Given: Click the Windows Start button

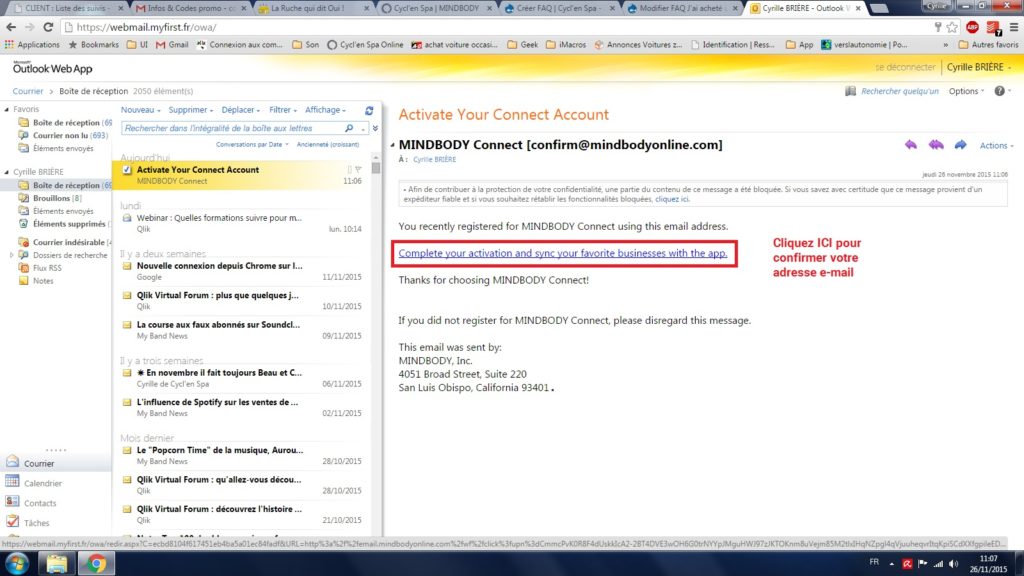Looking at the screenshot, I should click(17, 563).
